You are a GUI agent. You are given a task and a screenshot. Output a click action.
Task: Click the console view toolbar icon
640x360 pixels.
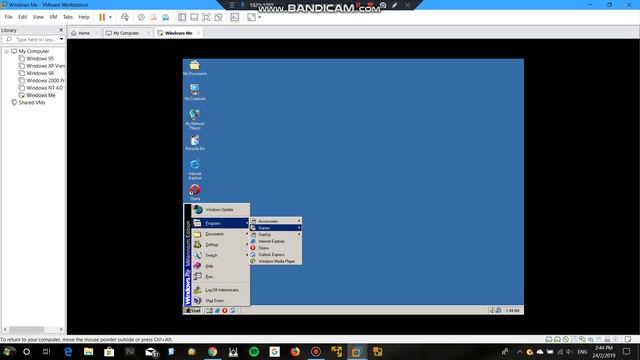(x=235, y=17)
